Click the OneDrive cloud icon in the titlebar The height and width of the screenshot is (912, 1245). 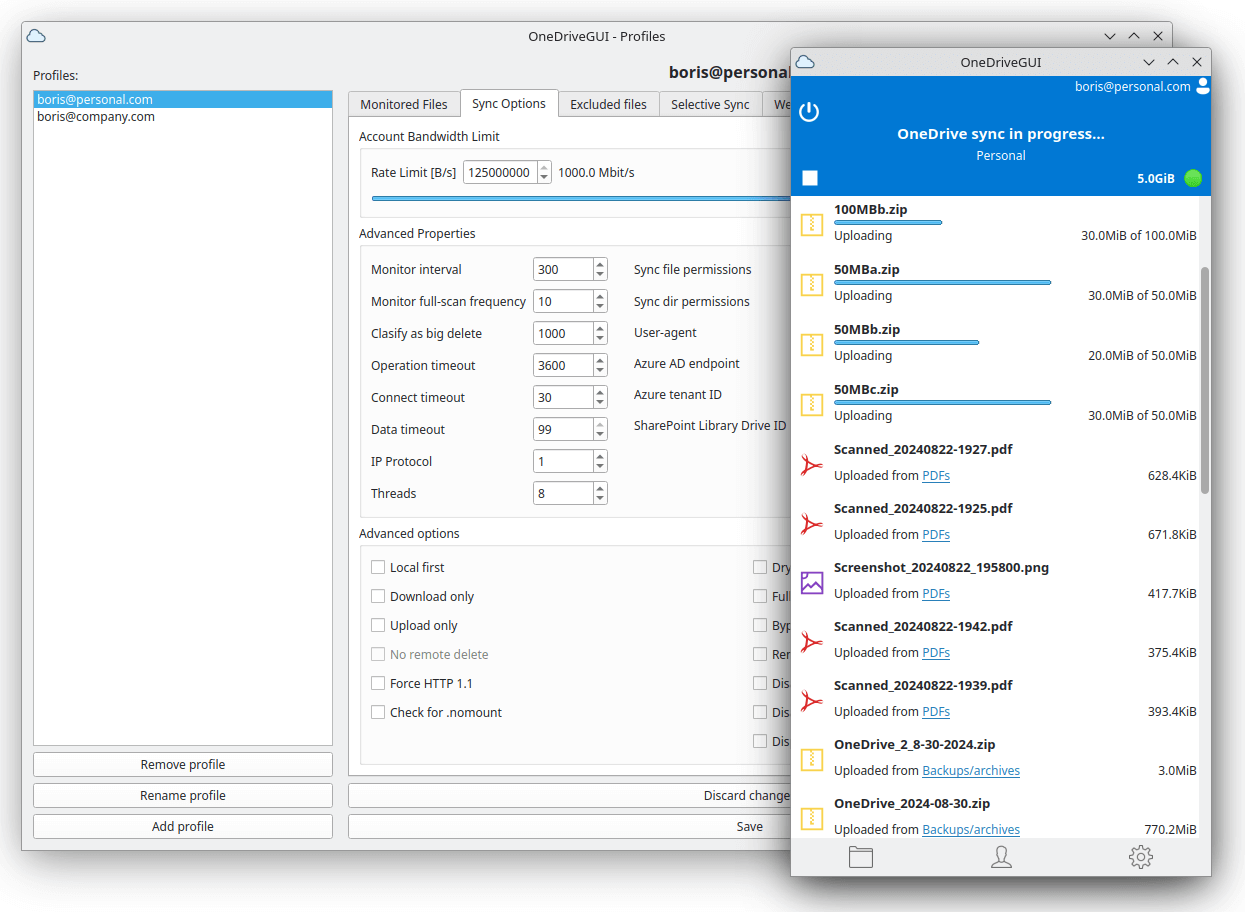pyautogui.click(x=806, y=62)
